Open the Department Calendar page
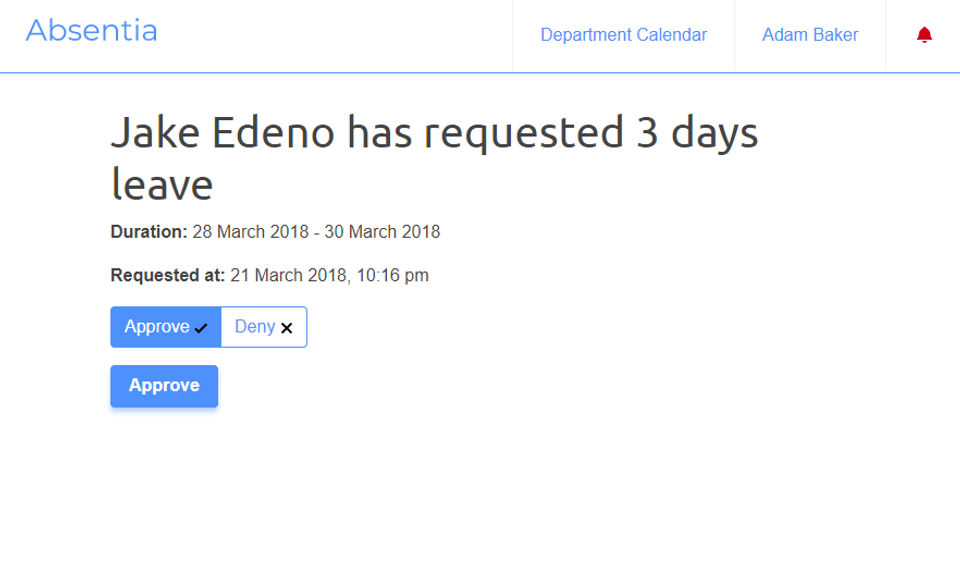Image resolution: width=960 pixels, height=567 pixels. (623, 35)
